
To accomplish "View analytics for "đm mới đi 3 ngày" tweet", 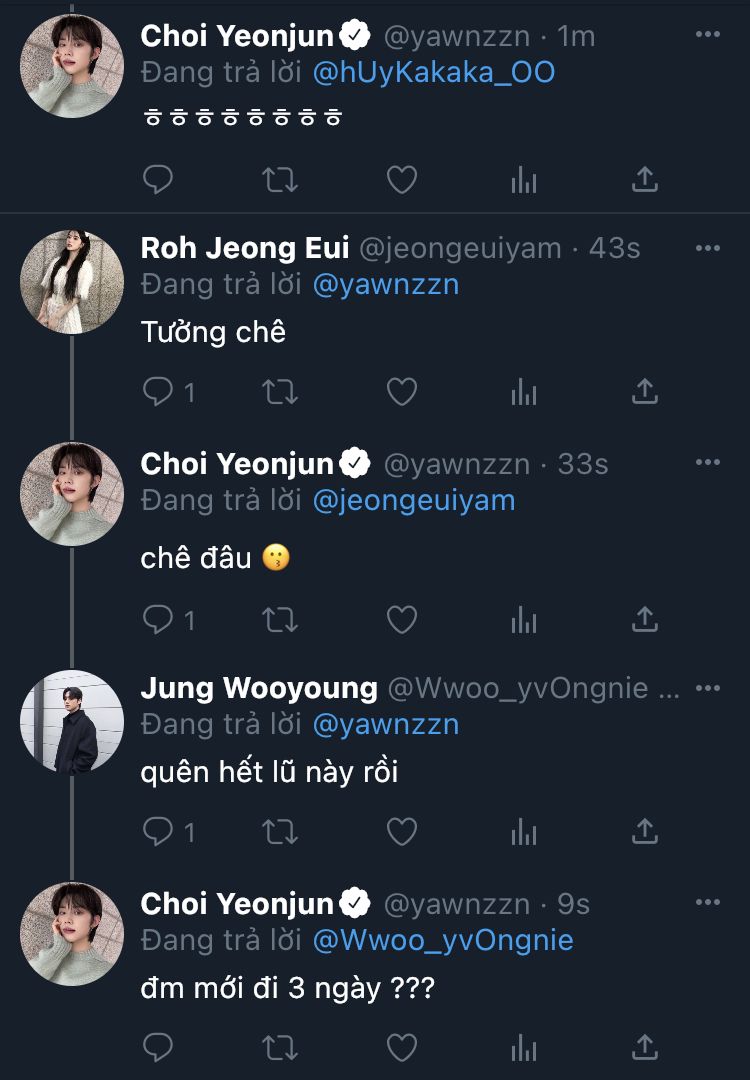I will 524,1047.
